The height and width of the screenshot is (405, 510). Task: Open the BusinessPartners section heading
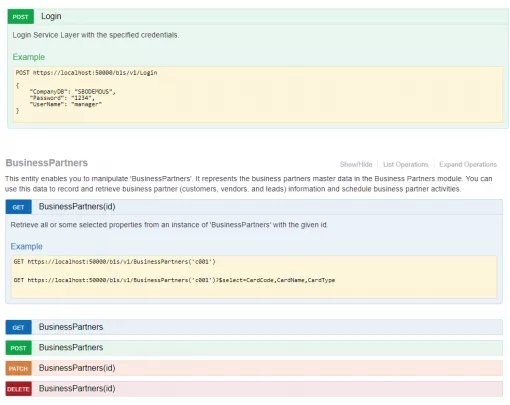[47, 163]
